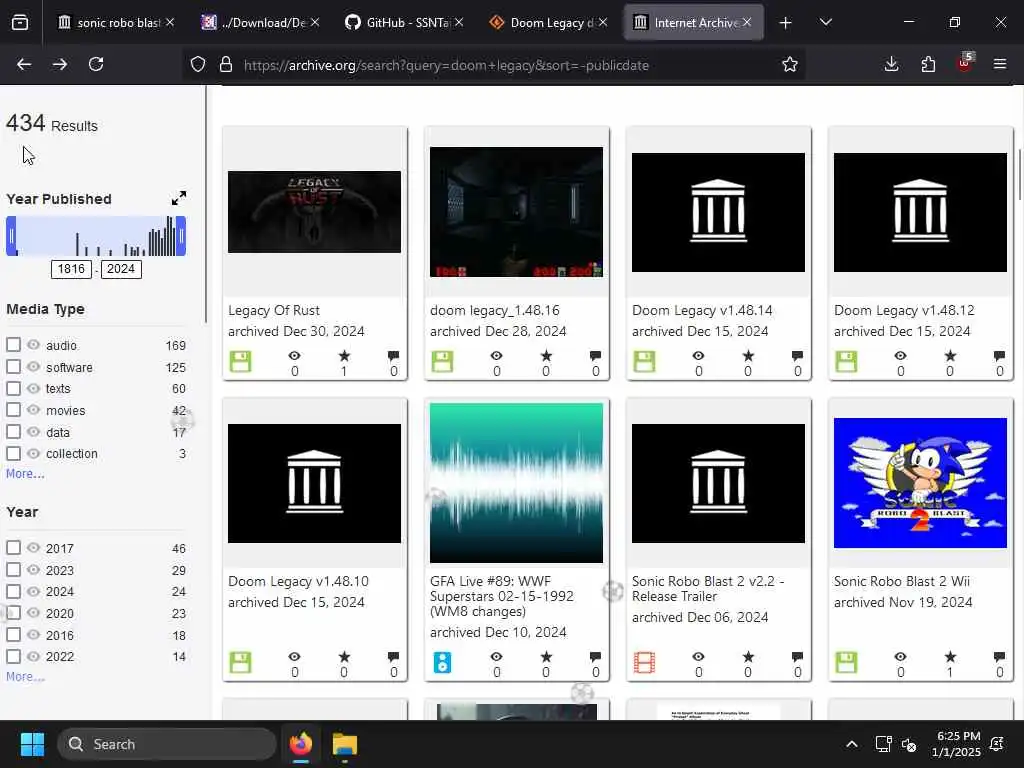Close the Doom Legacy tab
The width and height of the screenshot is (1024, 768).
point(603,23)
